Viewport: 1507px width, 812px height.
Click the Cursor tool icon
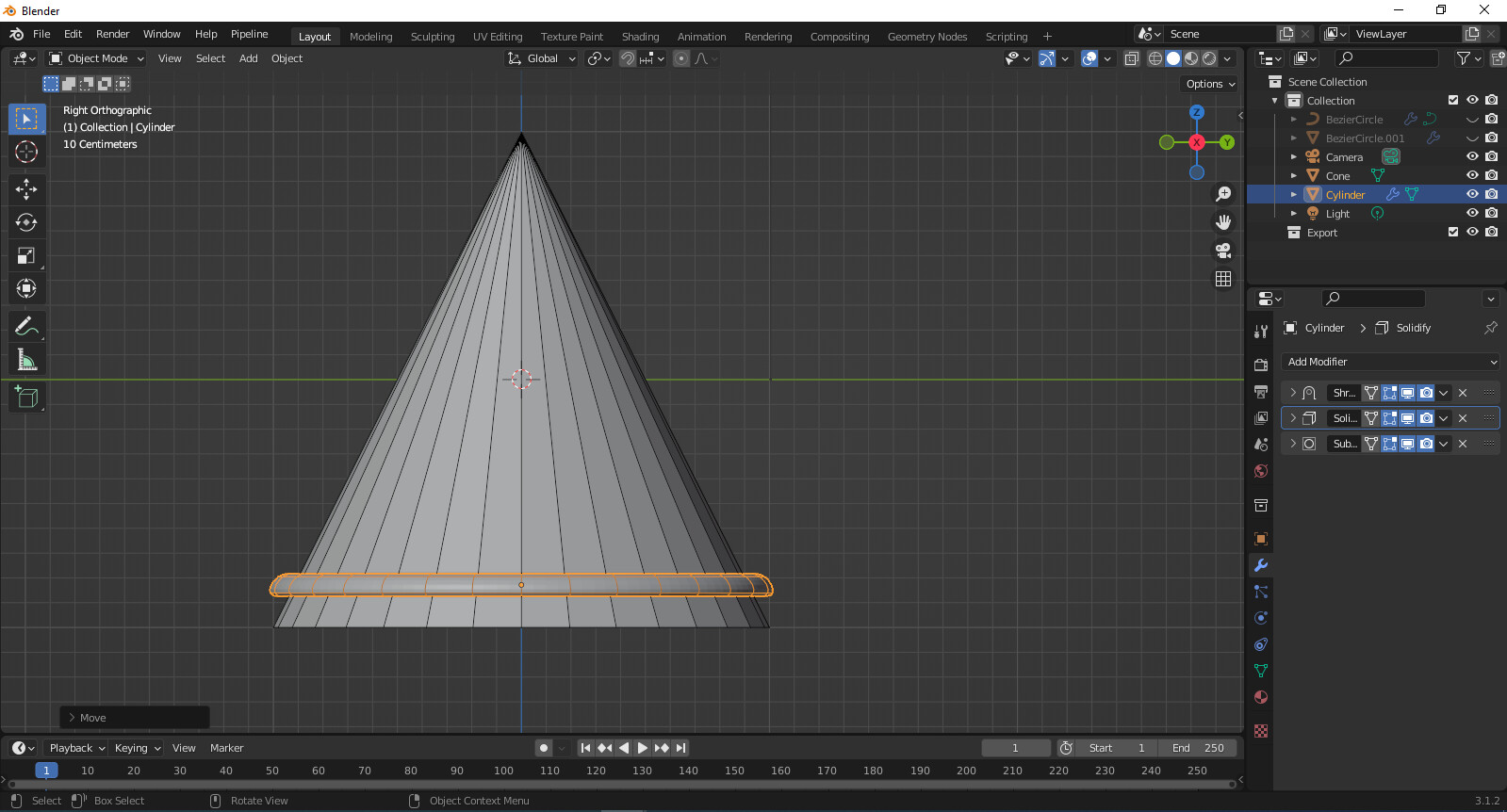click(x=26, y=152)
